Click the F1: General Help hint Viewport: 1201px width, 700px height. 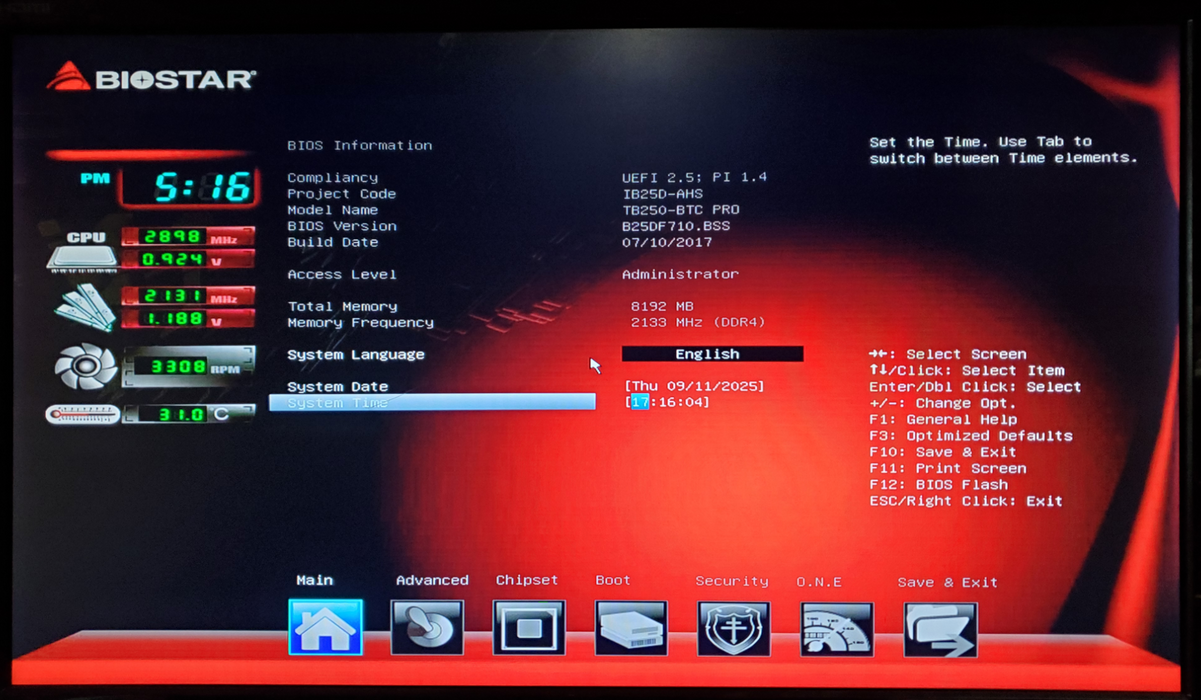(x=943, y=419)
